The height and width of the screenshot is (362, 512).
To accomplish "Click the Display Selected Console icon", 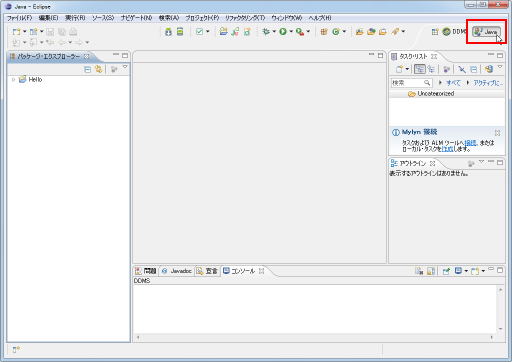I will click(458, 271).
